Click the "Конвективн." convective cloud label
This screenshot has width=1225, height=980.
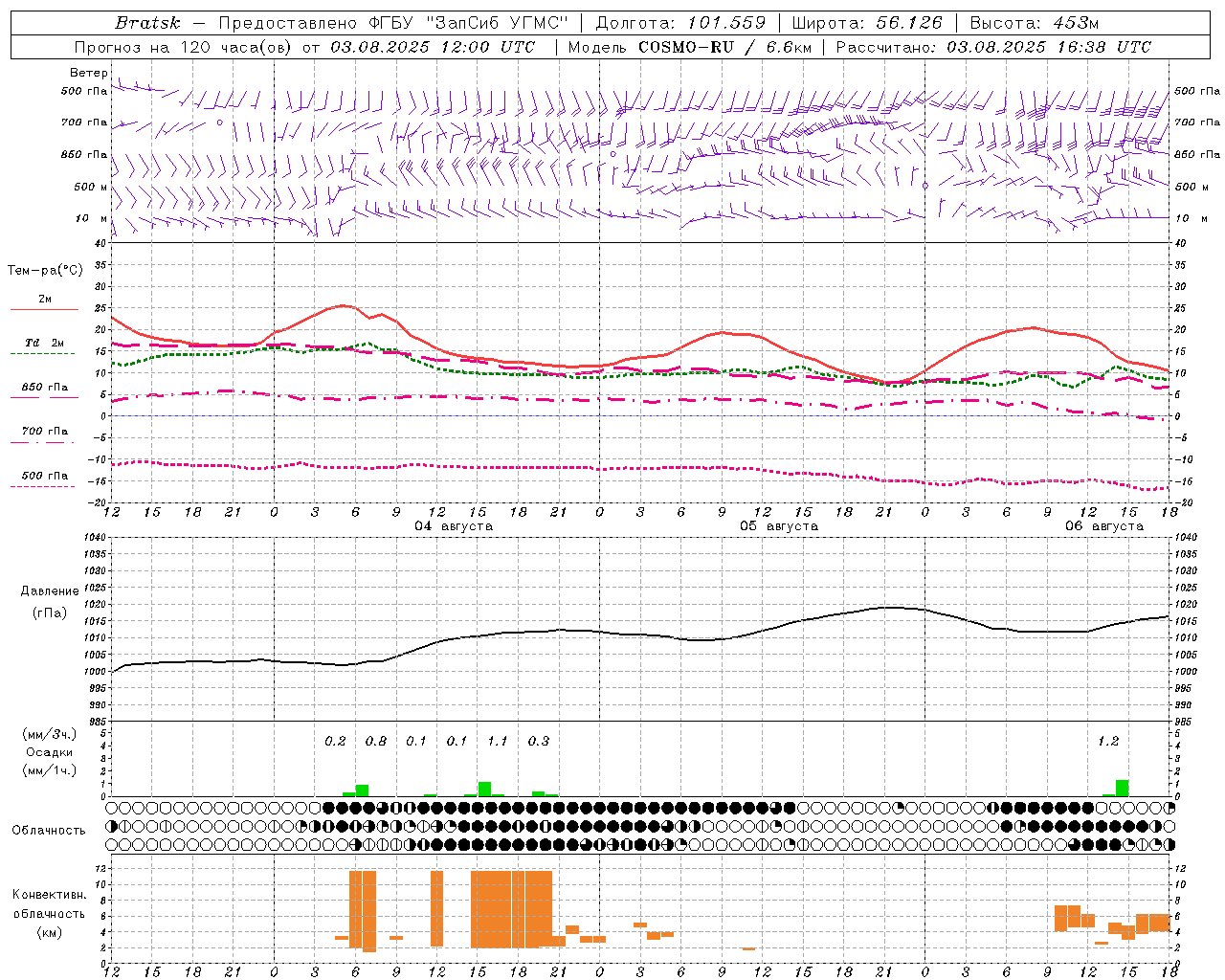click(x=50, y=895)
